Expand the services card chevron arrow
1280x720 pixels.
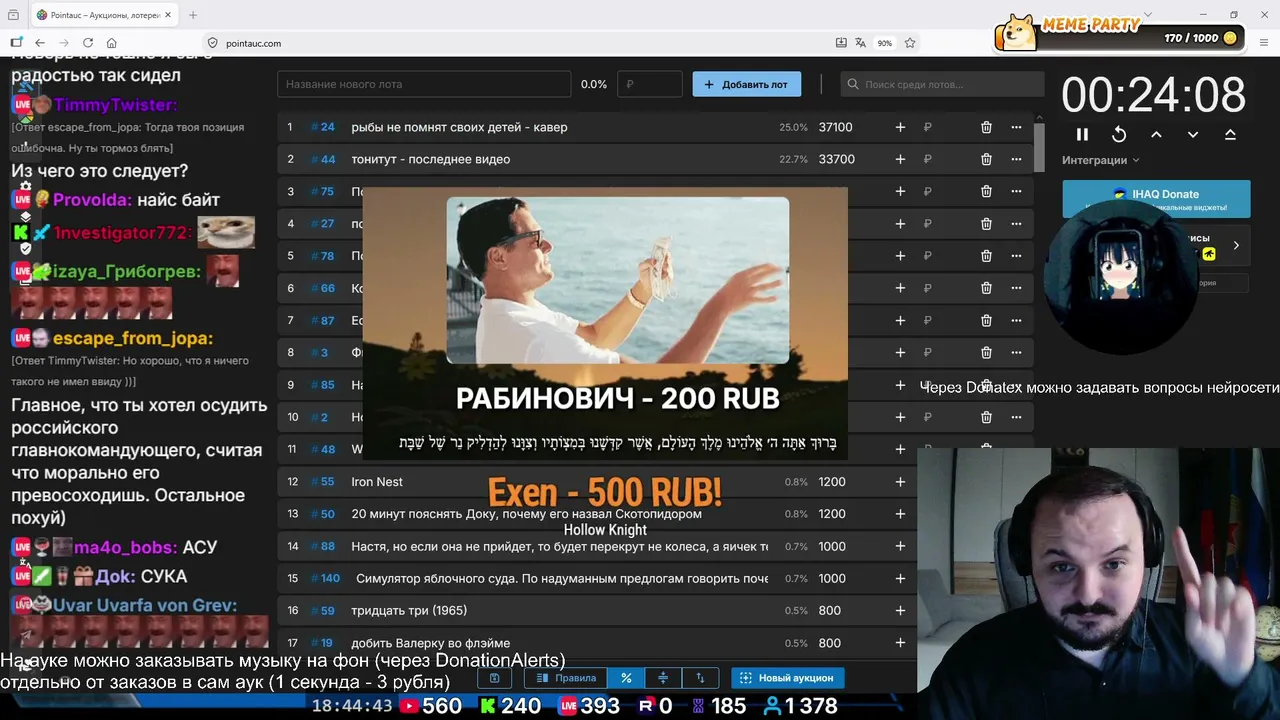click(x=1236, y=245)
